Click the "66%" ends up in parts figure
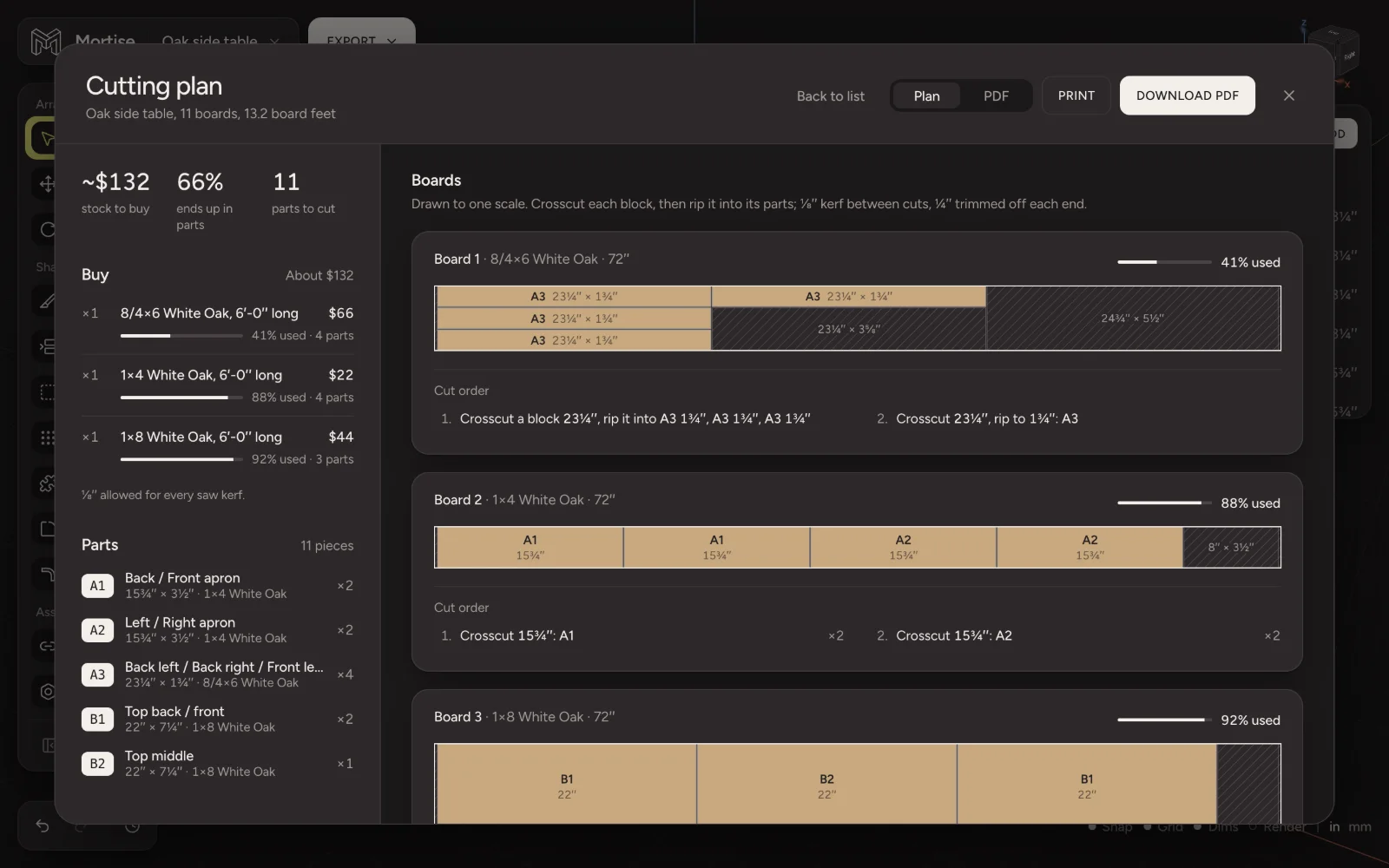This screenshot has width=1389, height=868. coord(201,181)
